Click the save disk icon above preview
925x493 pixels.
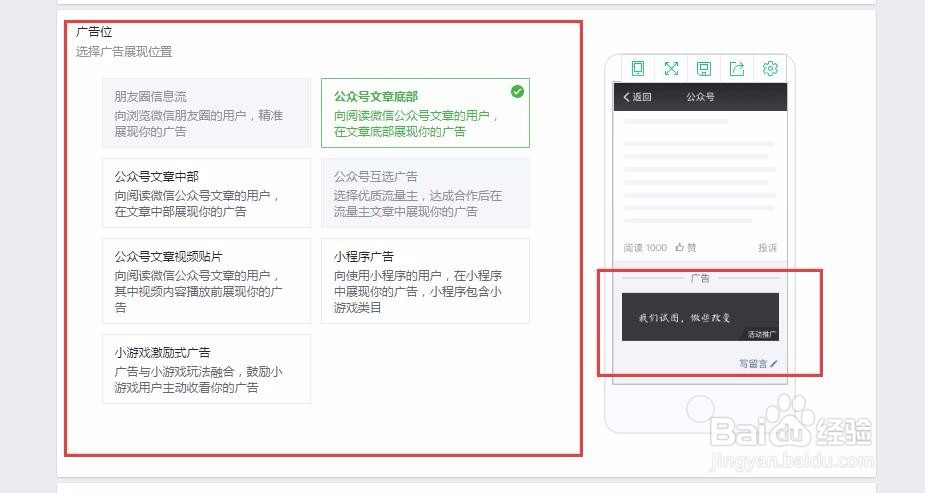click(x=704, y=69)
